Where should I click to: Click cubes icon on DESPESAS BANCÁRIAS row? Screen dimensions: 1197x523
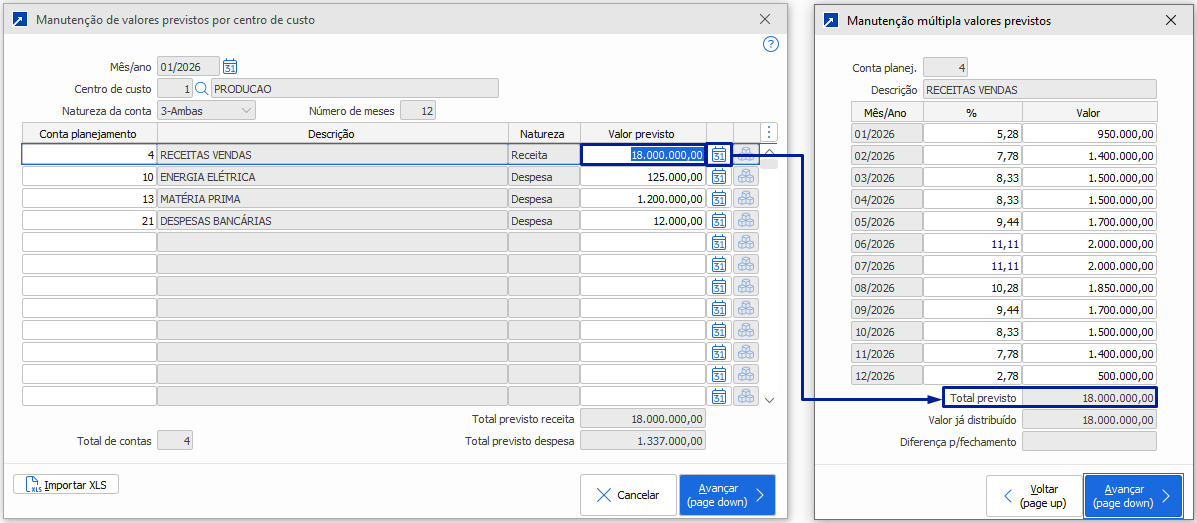click(x=746, y=221)
